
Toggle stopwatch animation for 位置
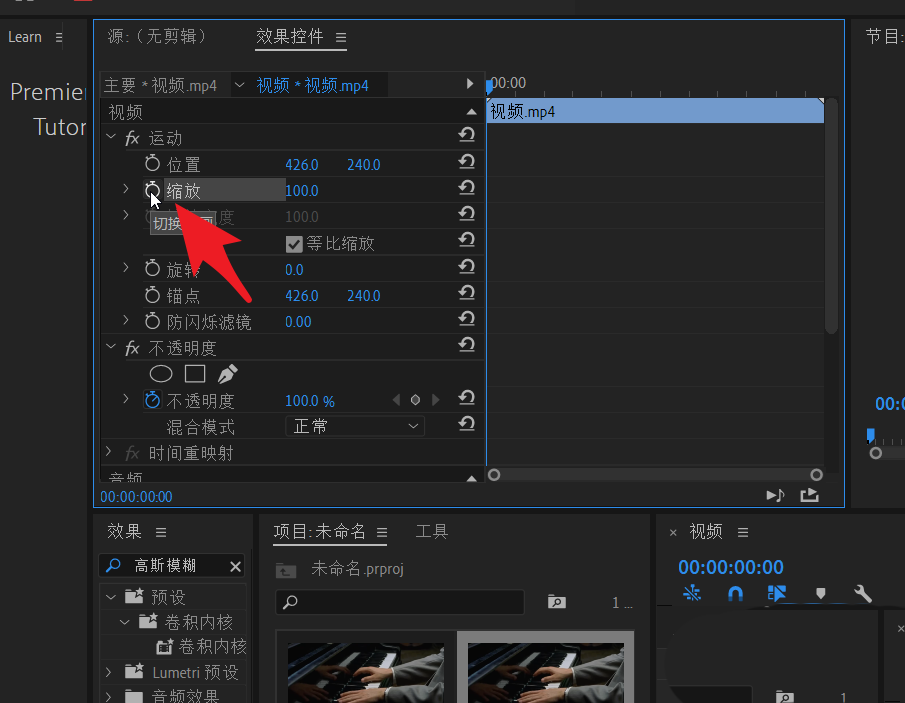coord(152,164)
